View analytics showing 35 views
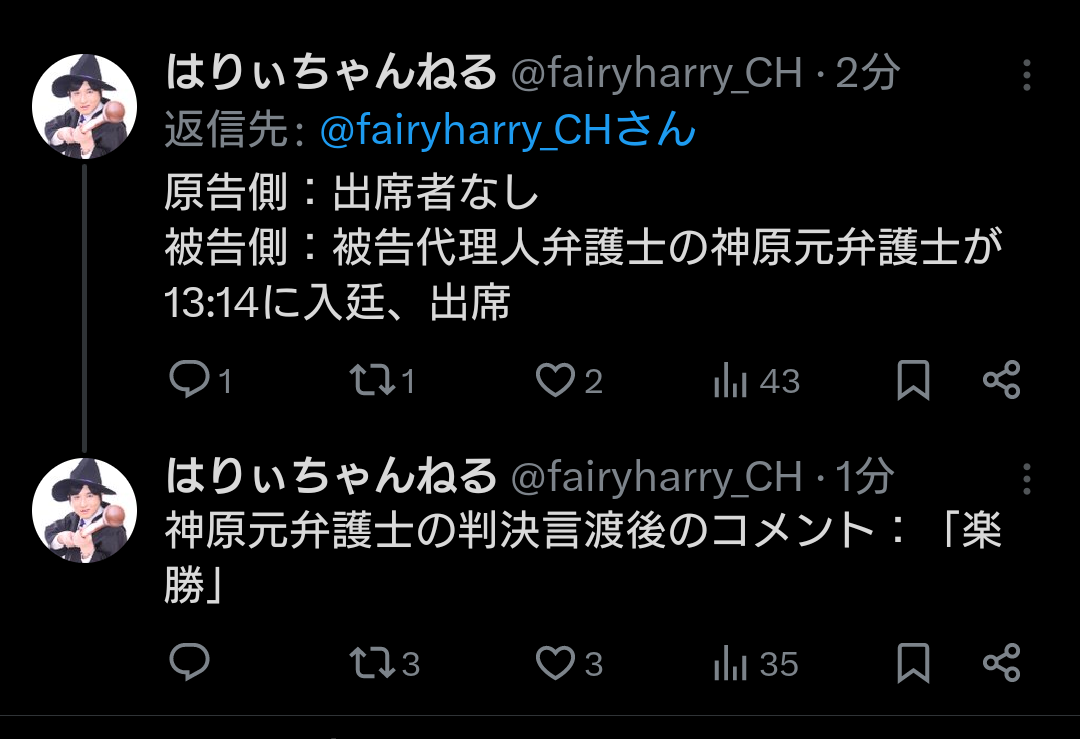Viewport: 1080px width, 739px height. click(756, 663)
